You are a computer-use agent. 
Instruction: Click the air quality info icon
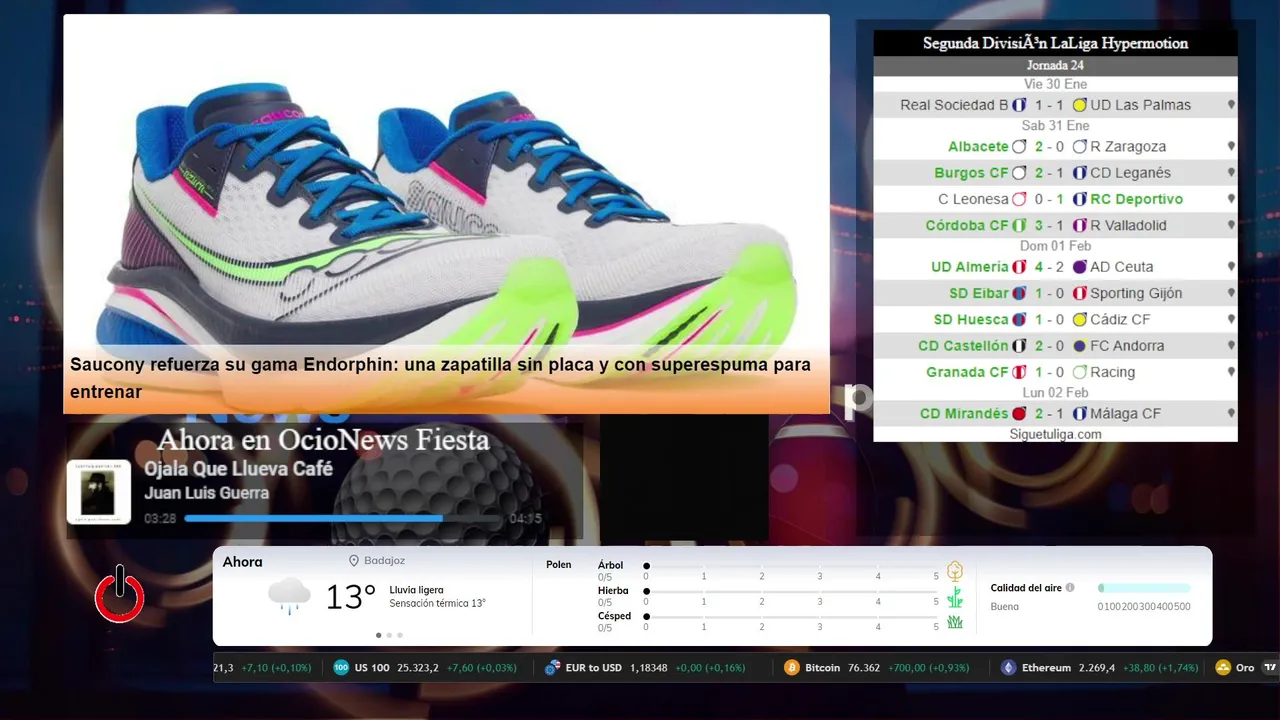point(1070,588)
